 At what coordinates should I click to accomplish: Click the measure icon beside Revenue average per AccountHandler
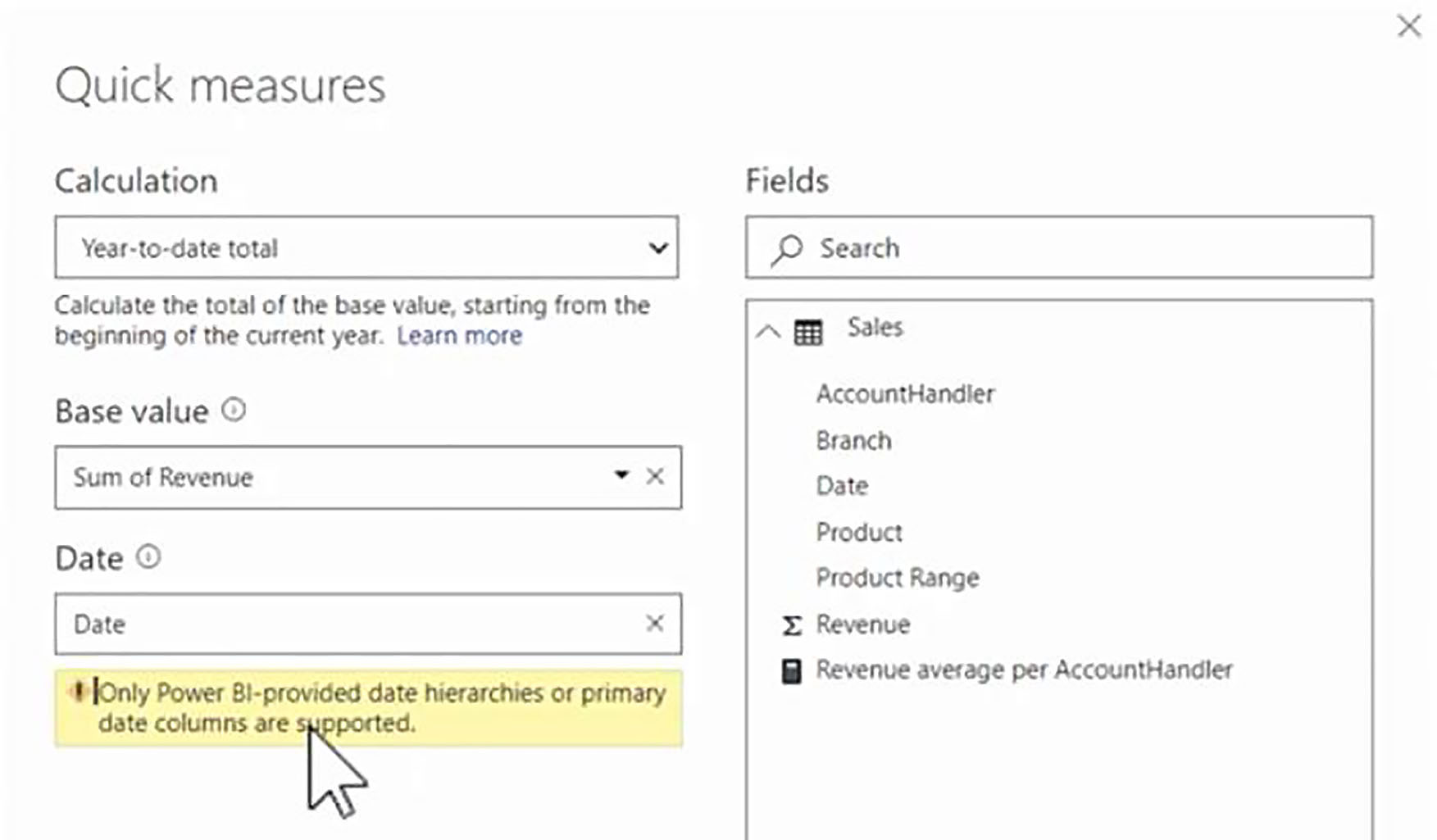tap(789, 670)
